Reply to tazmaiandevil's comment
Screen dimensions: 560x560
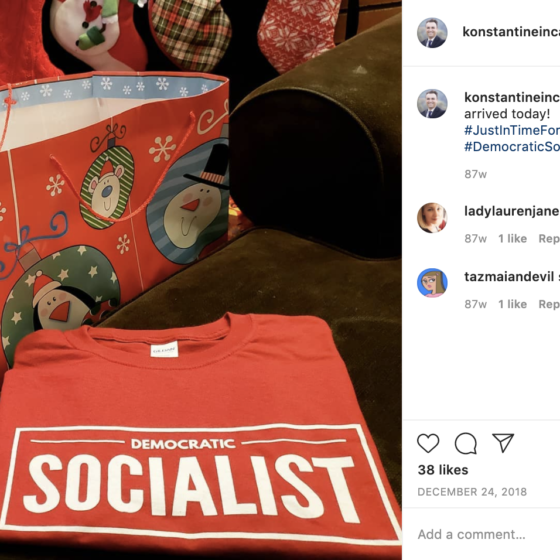(549, 304)
